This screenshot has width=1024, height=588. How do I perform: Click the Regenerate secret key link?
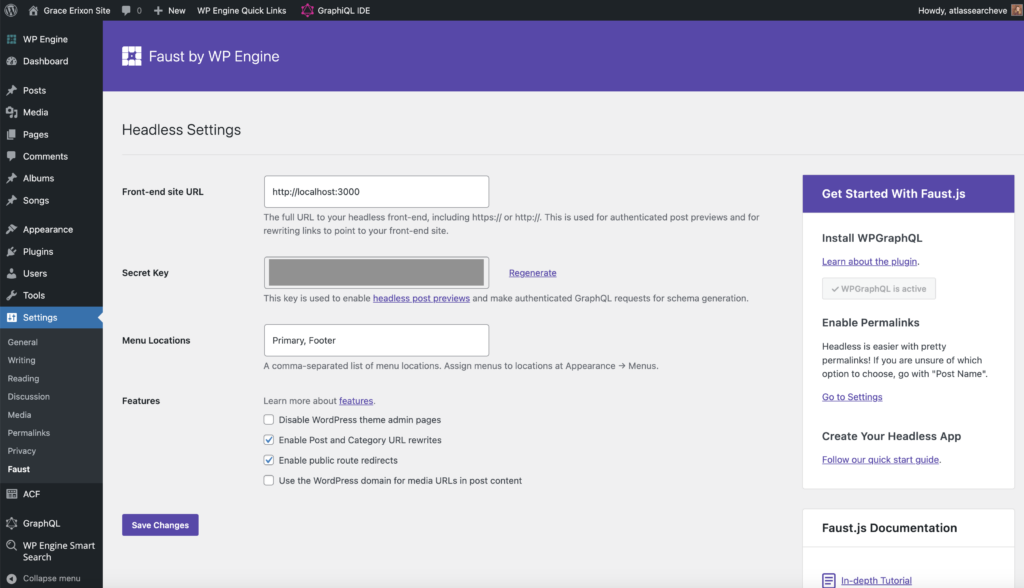[x=532, y=273]
